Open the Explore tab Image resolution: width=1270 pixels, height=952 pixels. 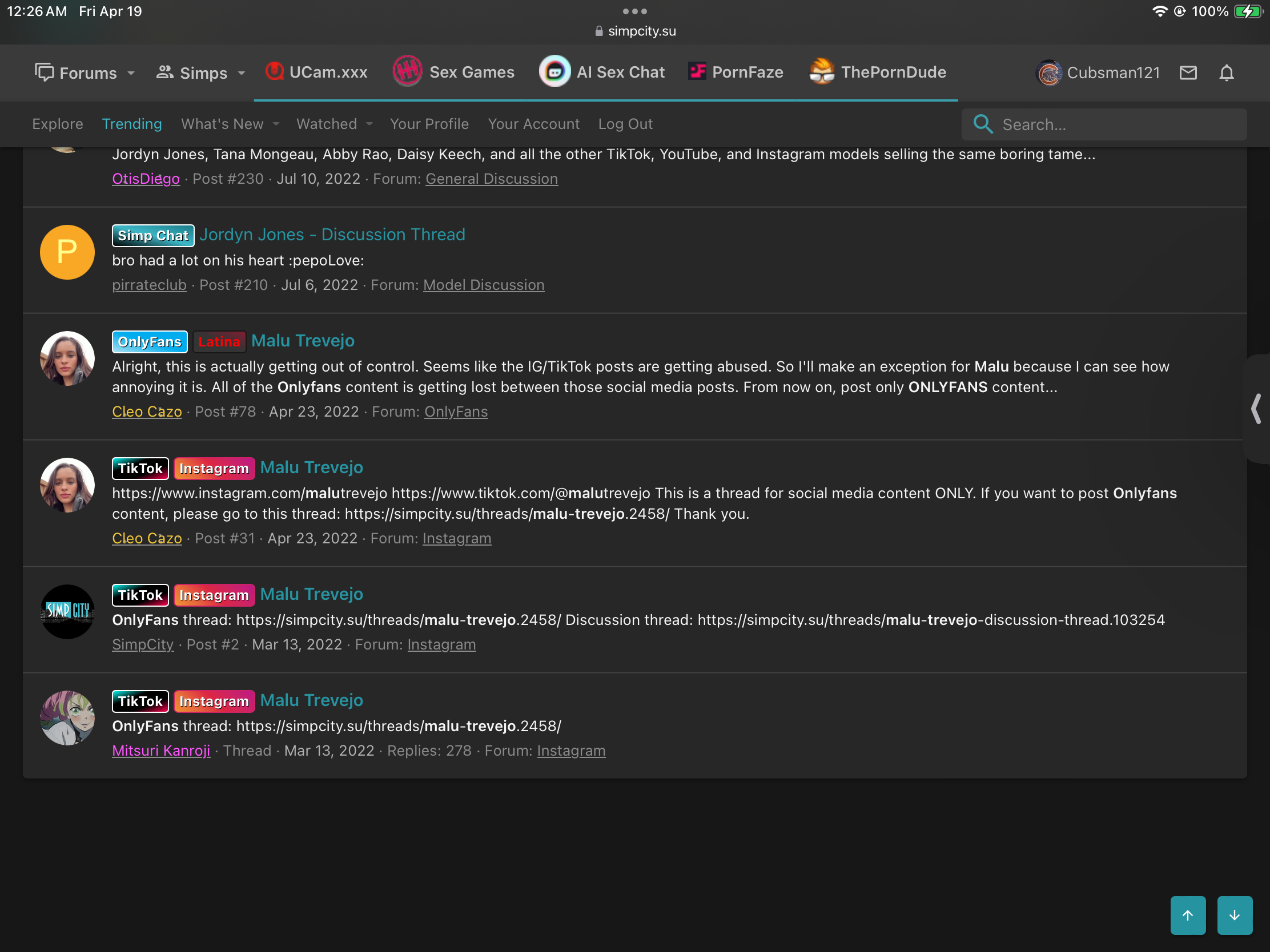(x=58, y=124)
